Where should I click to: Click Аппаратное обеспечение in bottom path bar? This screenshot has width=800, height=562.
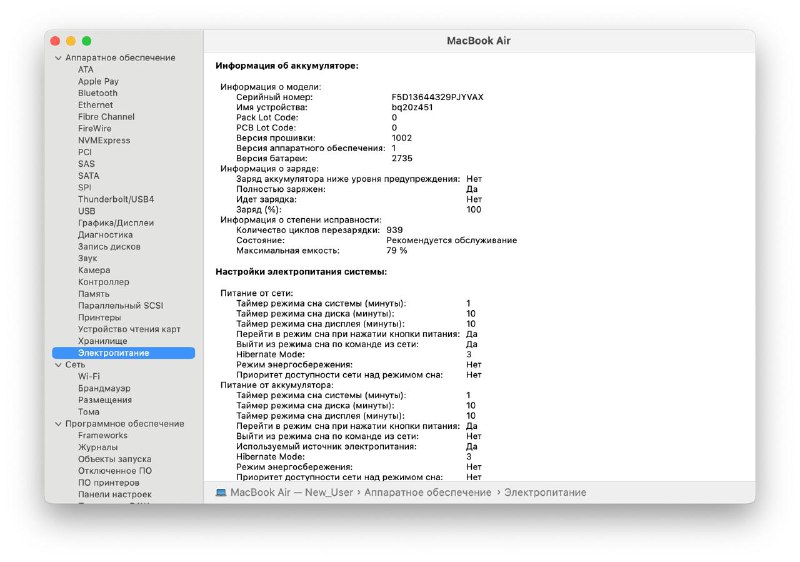[428, 493]
